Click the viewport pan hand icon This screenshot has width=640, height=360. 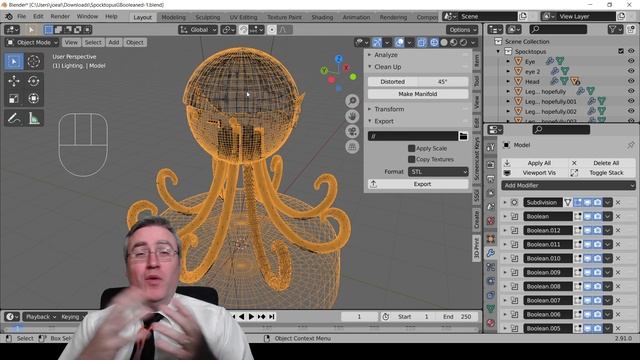click(x=352, y=116)
